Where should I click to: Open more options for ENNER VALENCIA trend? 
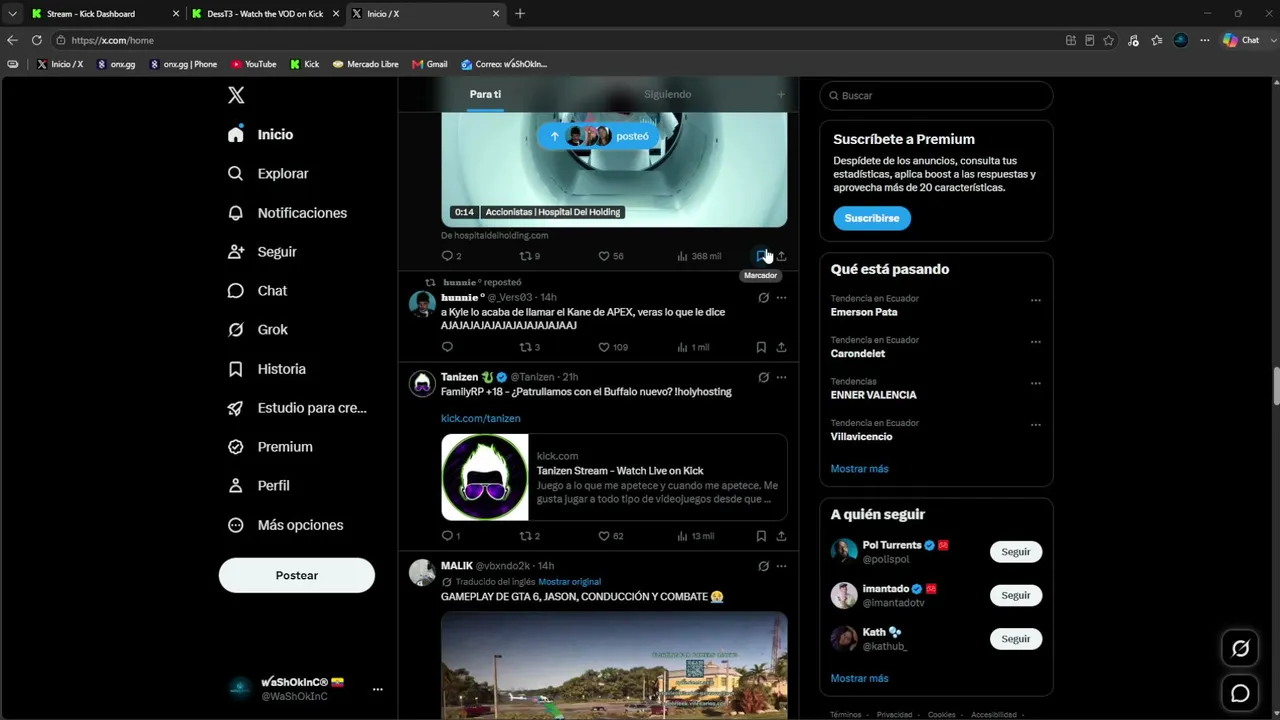click(1036, 383)
